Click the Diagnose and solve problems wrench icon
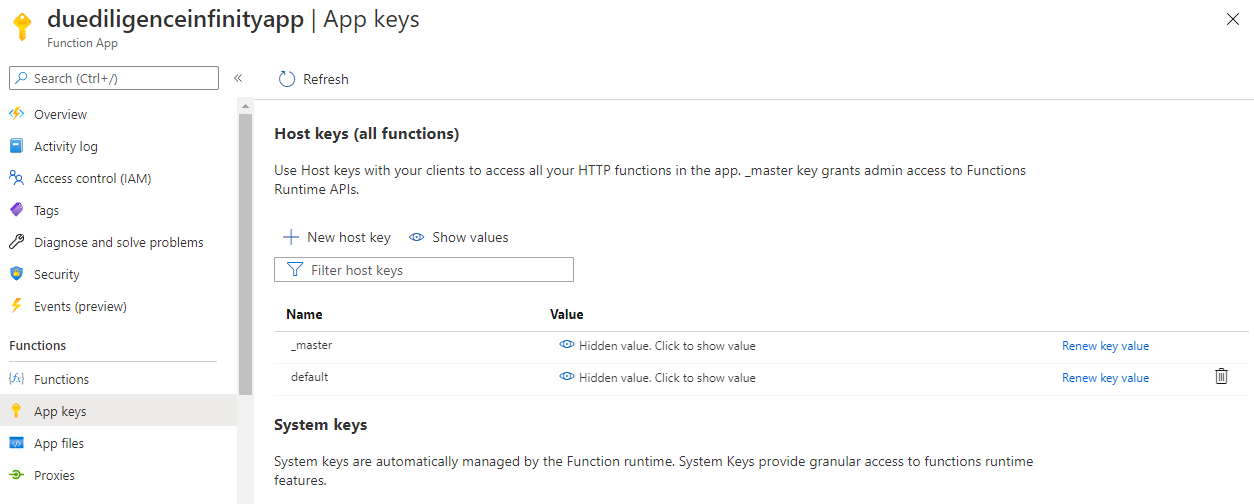Screen dimensions: 1254x504 [x=16, y=242]
